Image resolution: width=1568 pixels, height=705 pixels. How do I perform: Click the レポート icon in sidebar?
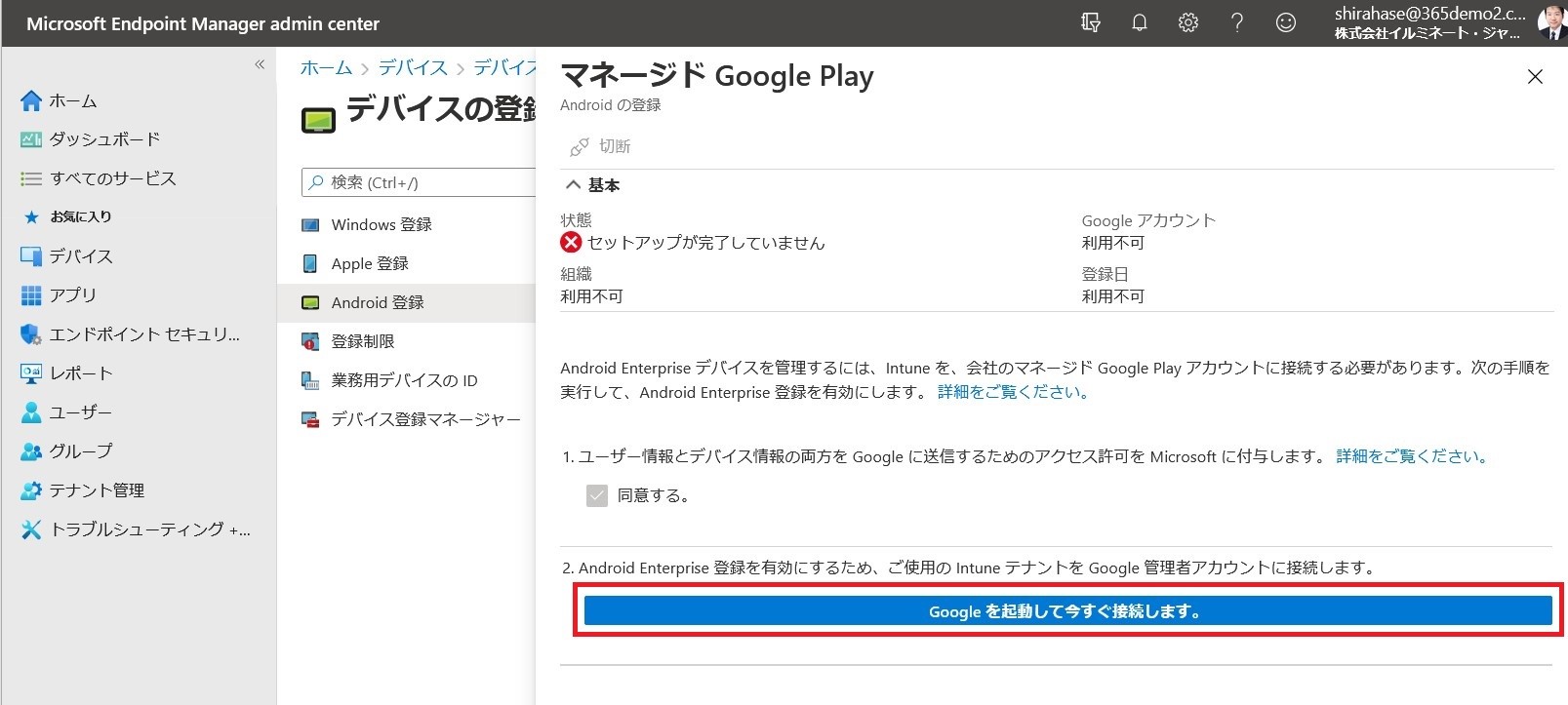[x=31, y=373]
